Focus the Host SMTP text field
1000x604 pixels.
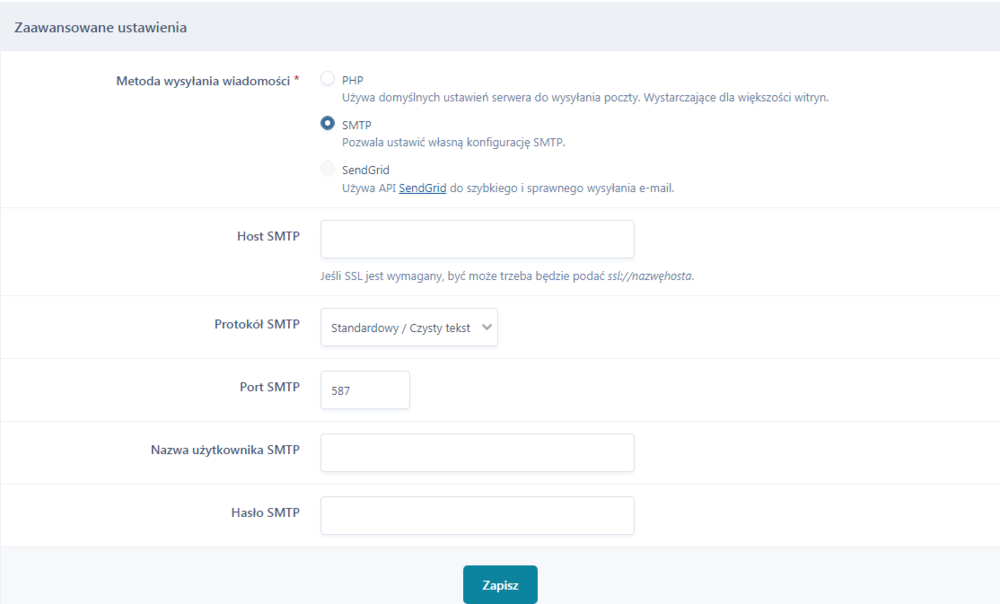coord(477,240)
